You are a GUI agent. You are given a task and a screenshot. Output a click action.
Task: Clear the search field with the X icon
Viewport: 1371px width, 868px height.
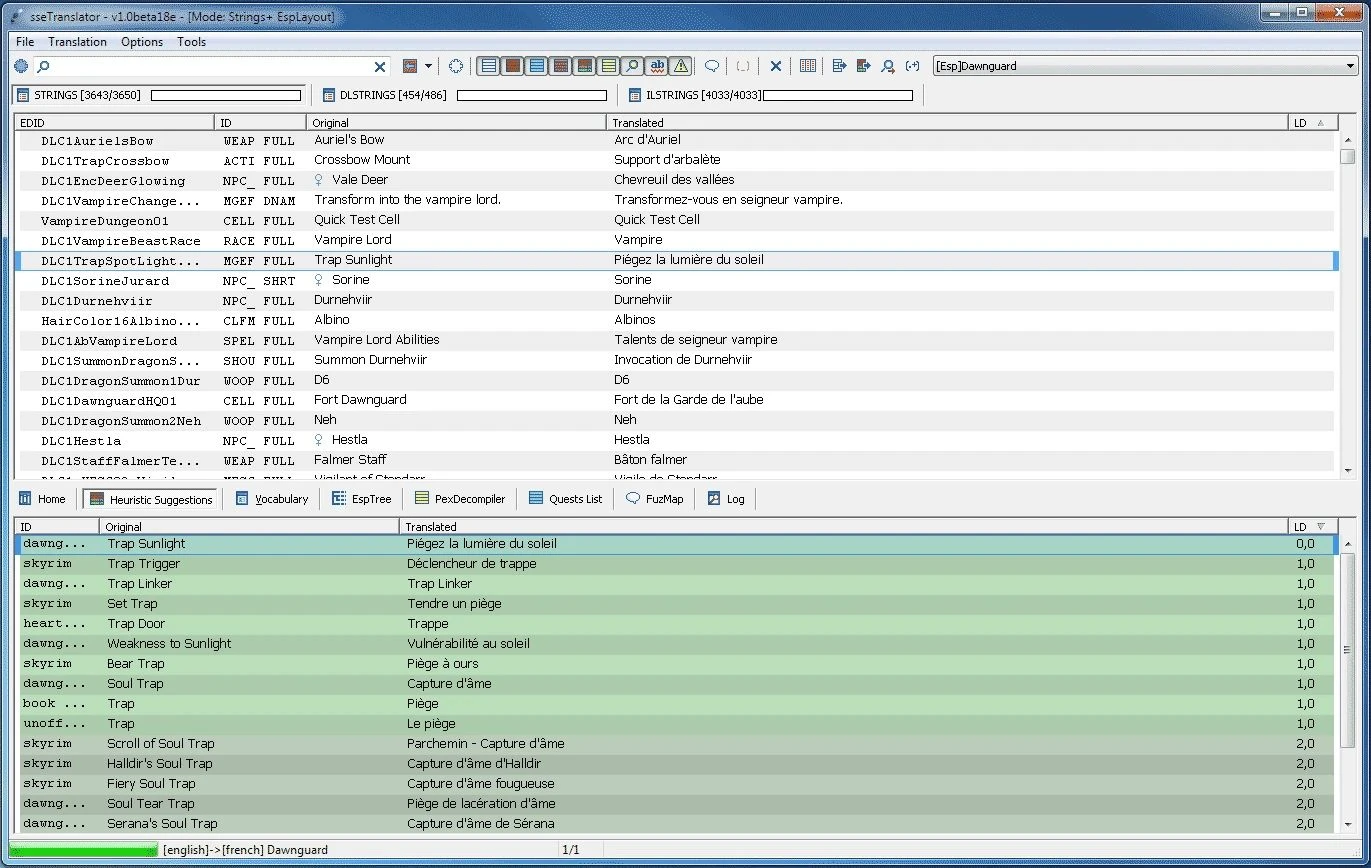point(380,67)
